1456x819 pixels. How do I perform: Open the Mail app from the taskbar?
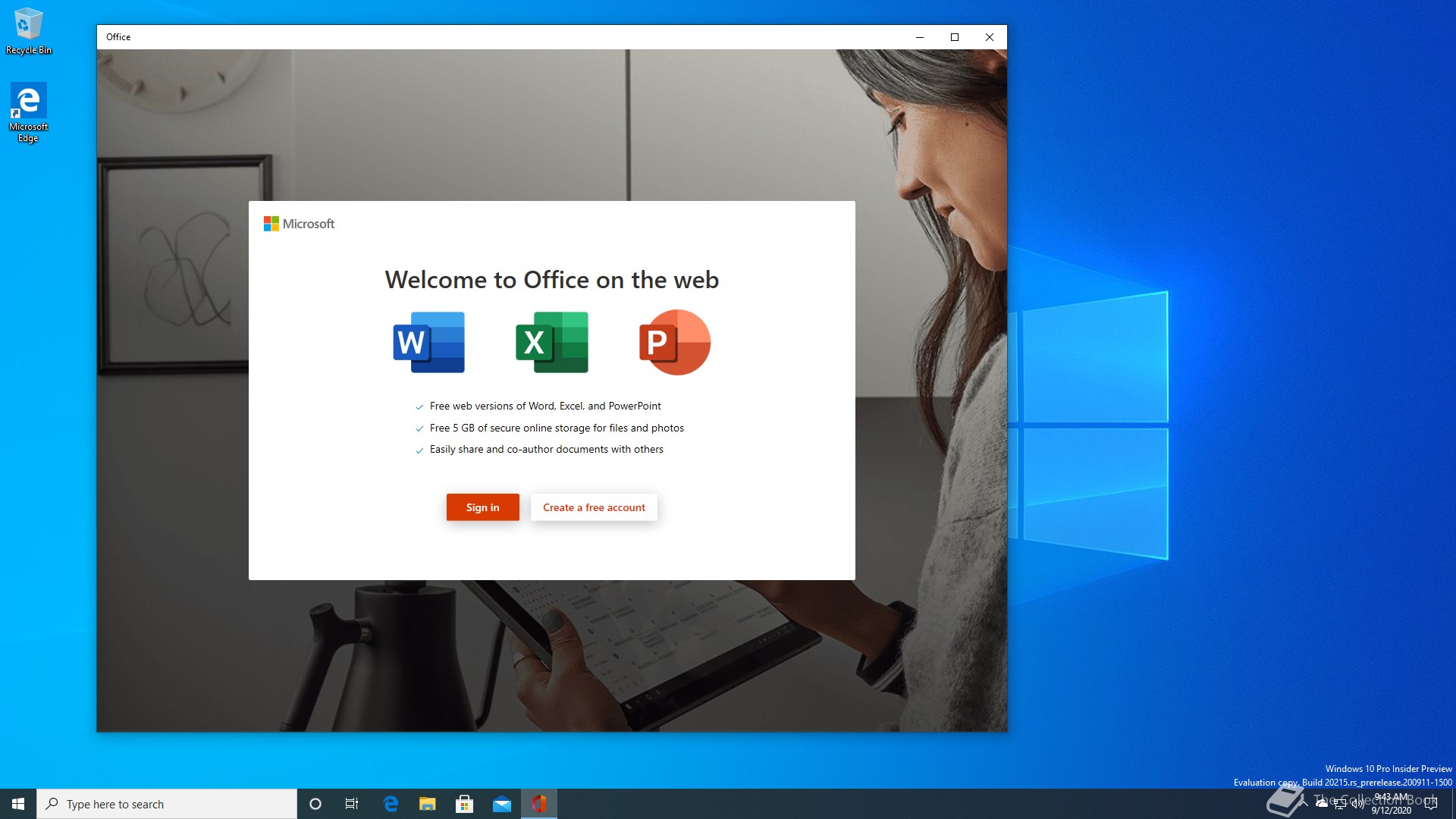(502, 804)
